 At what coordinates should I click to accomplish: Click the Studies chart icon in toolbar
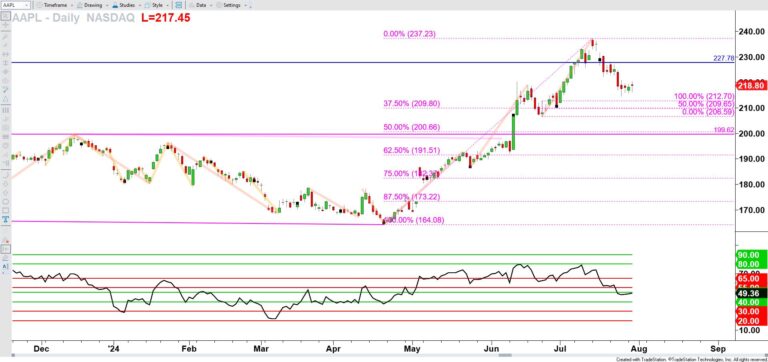[x=115, y=5]
